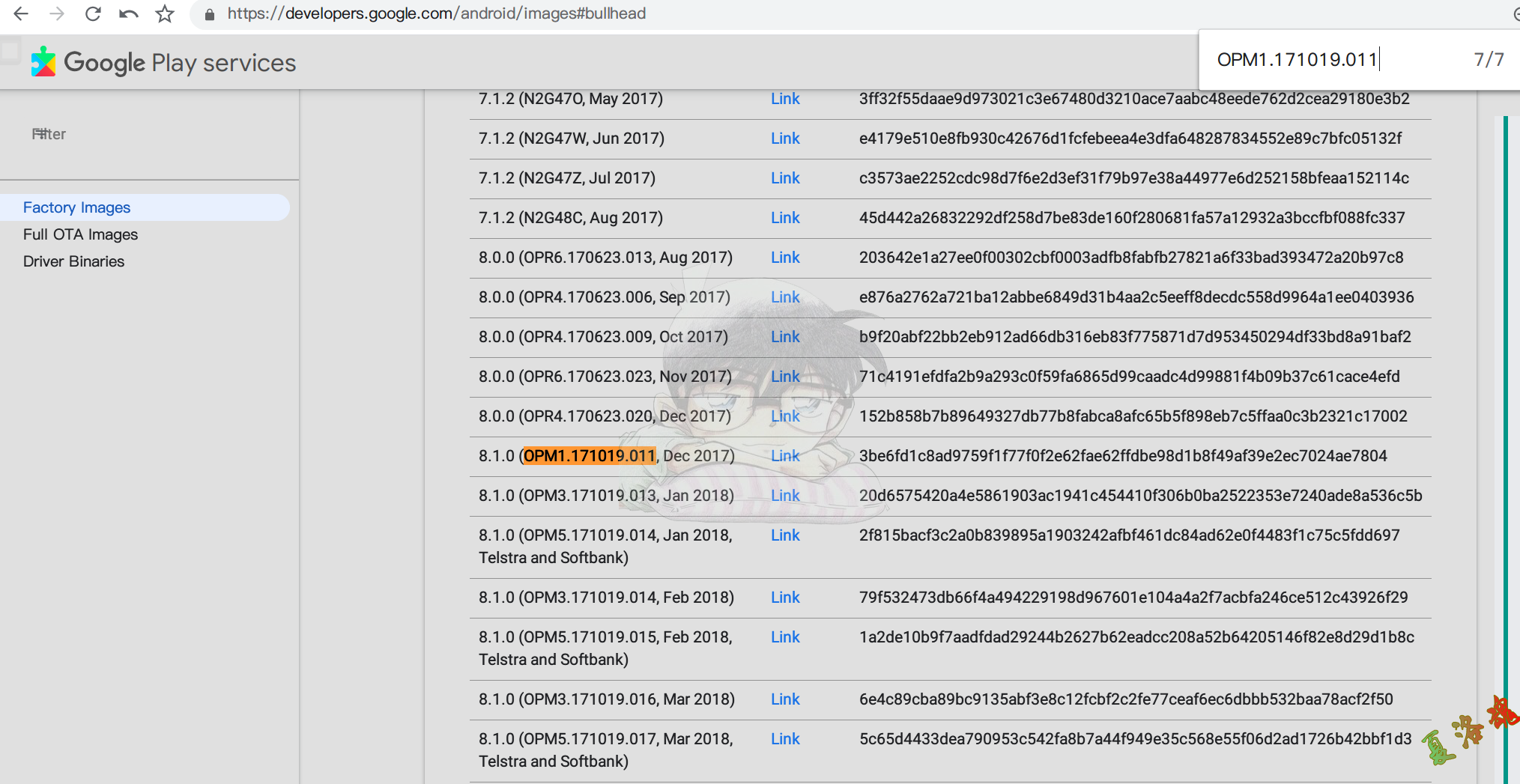Open Driver Binaries in the sidebar

(73, 261)
